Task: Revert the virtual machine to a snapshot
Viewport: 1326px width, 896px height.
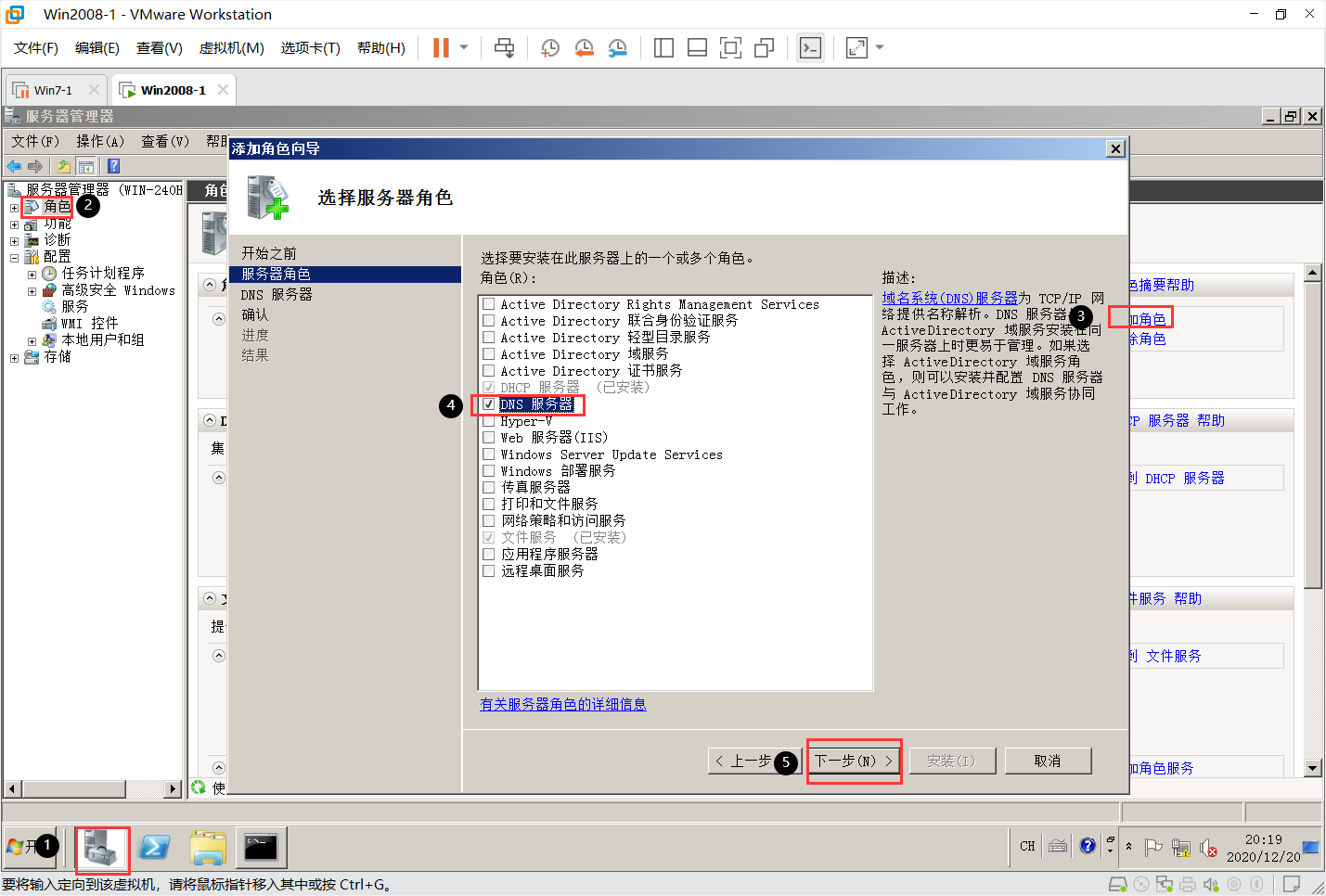Action: tap(584, 47)
